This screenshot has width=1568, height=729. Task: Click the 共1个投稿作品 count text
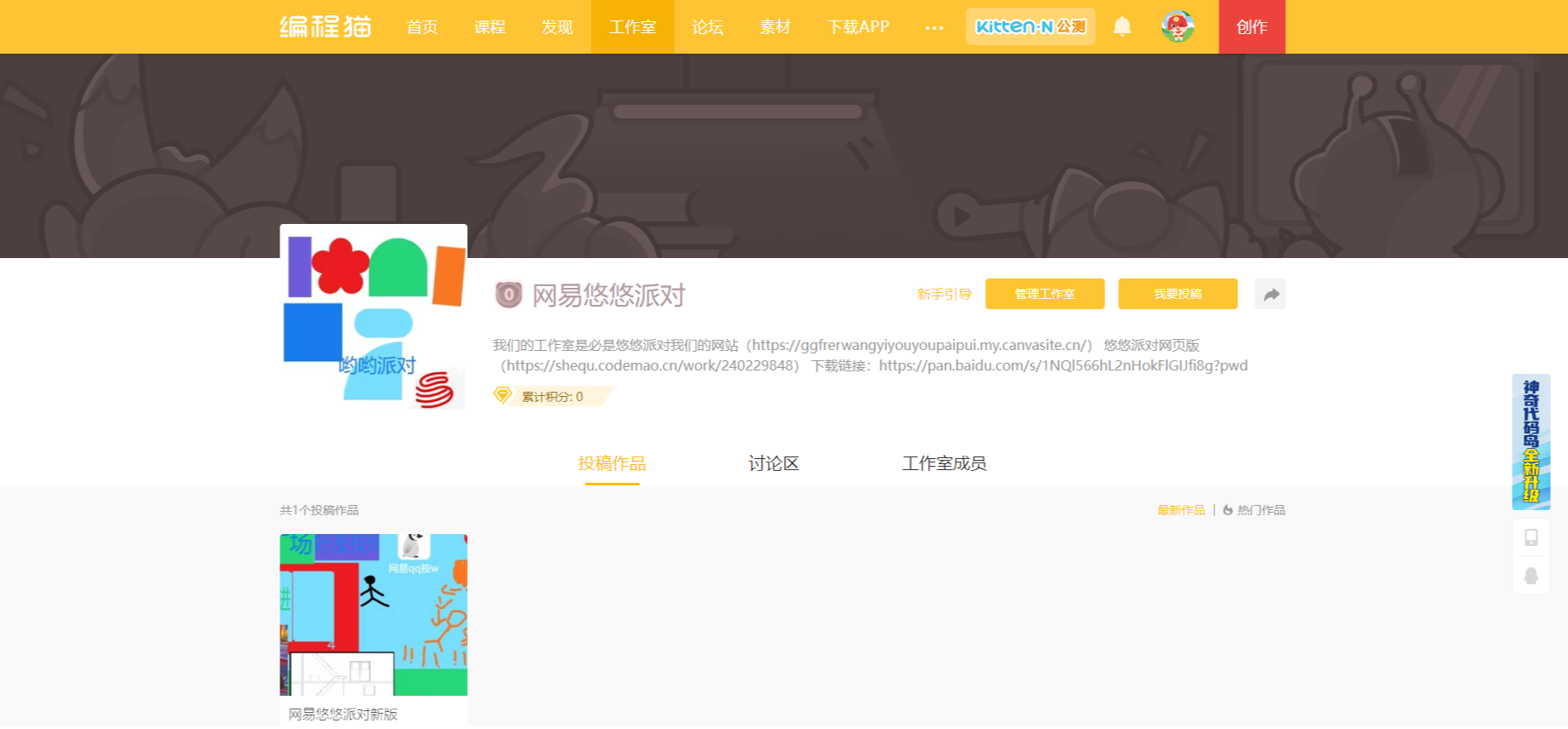pos(320,510)
